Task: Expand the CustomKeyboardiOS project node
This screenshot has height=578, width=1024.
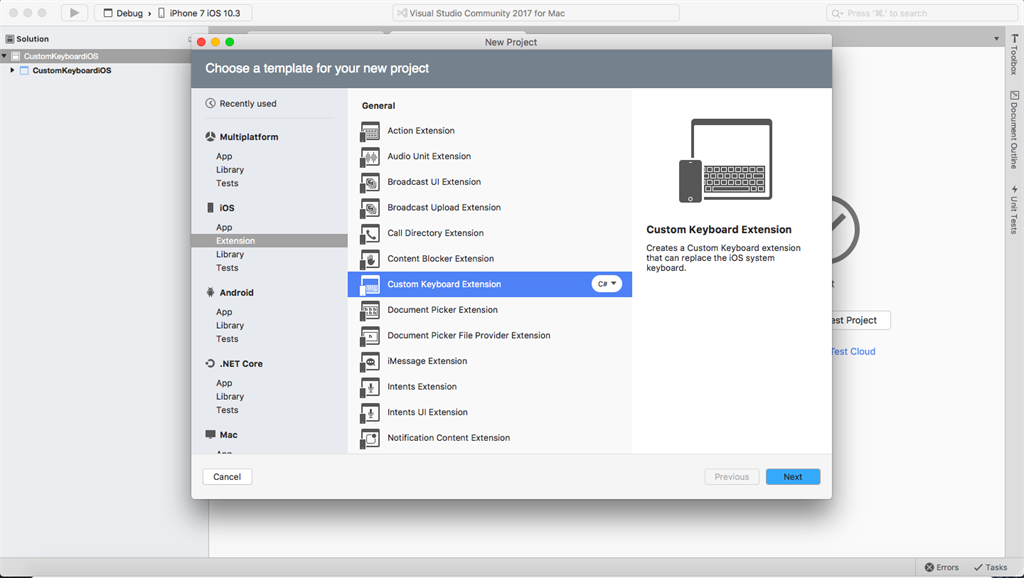Action: click(x=12, y=70)
